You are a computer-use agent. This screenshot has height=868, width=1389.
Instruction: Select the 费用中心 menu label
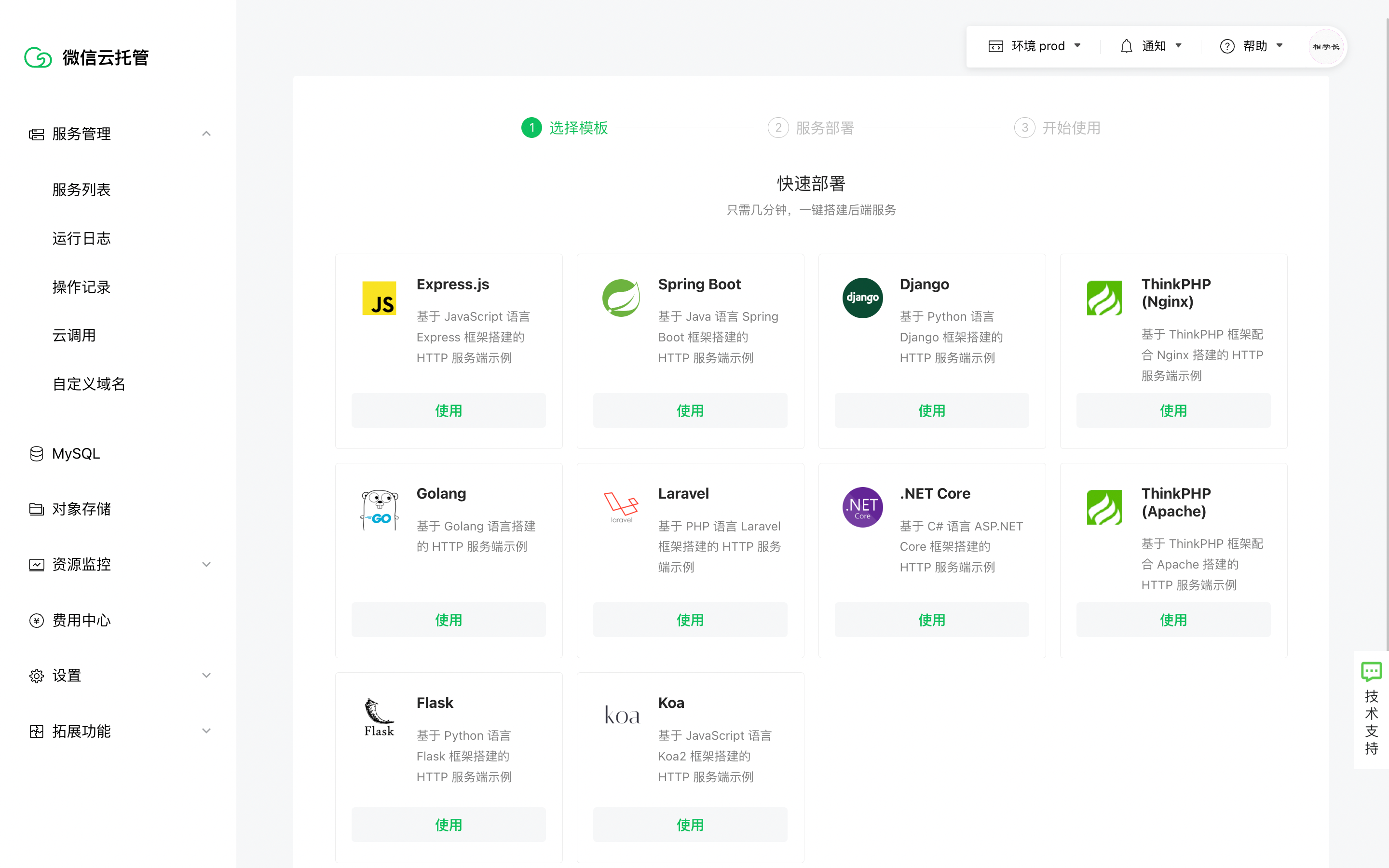coord(81,621)
